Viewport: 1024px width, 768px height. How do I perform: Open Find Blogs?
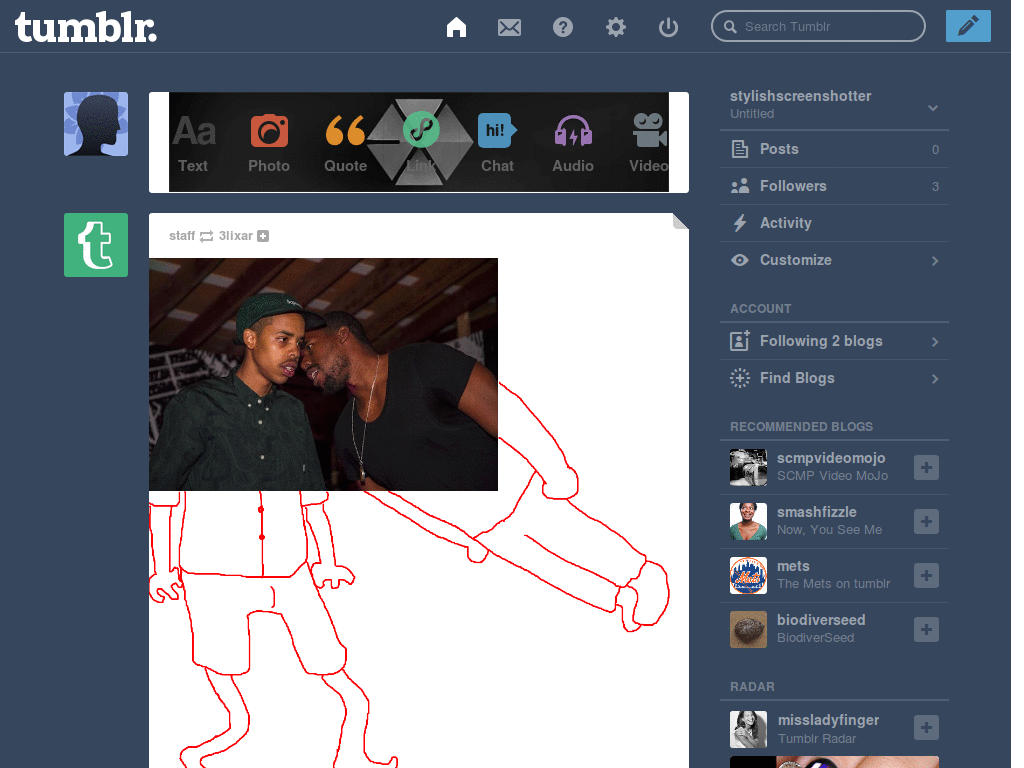tap(834, 378)
